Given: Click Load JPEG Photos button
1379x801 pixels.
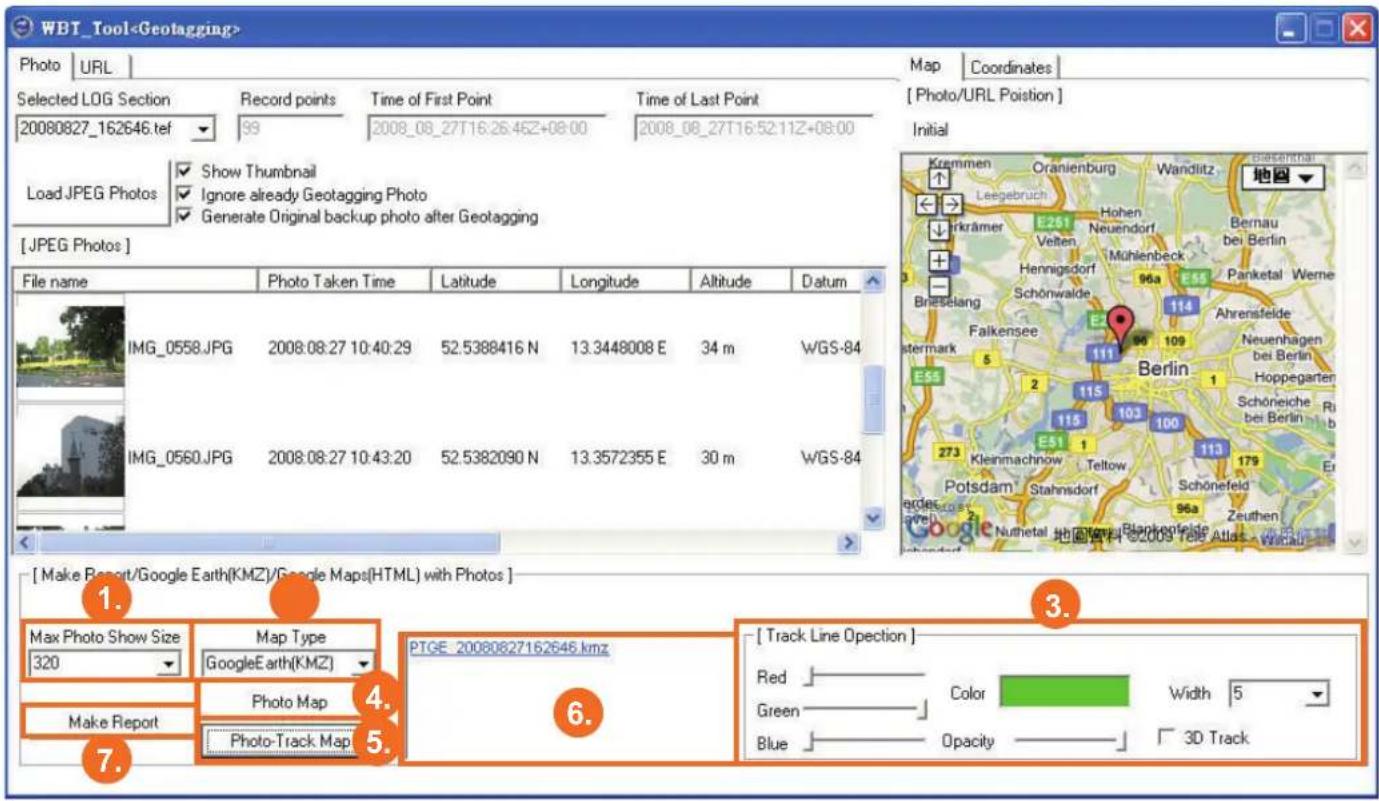Looking at the screenshot, I should 90,194.
